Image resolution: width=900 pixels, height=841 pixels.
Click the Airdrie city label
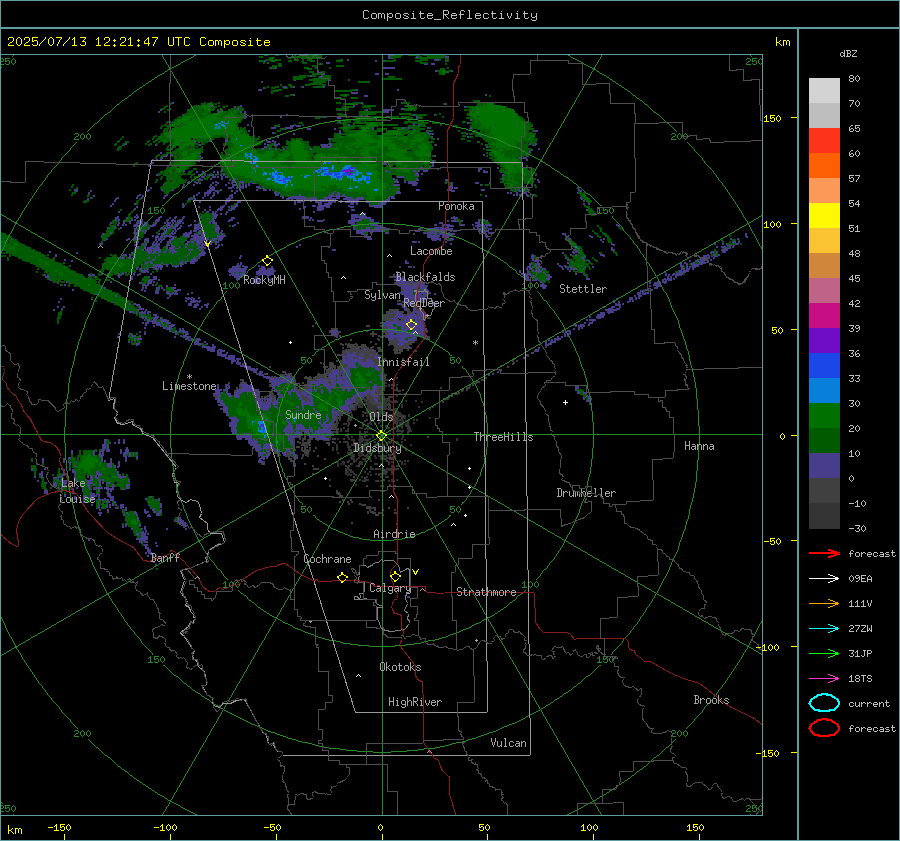[x=394, y=534]
